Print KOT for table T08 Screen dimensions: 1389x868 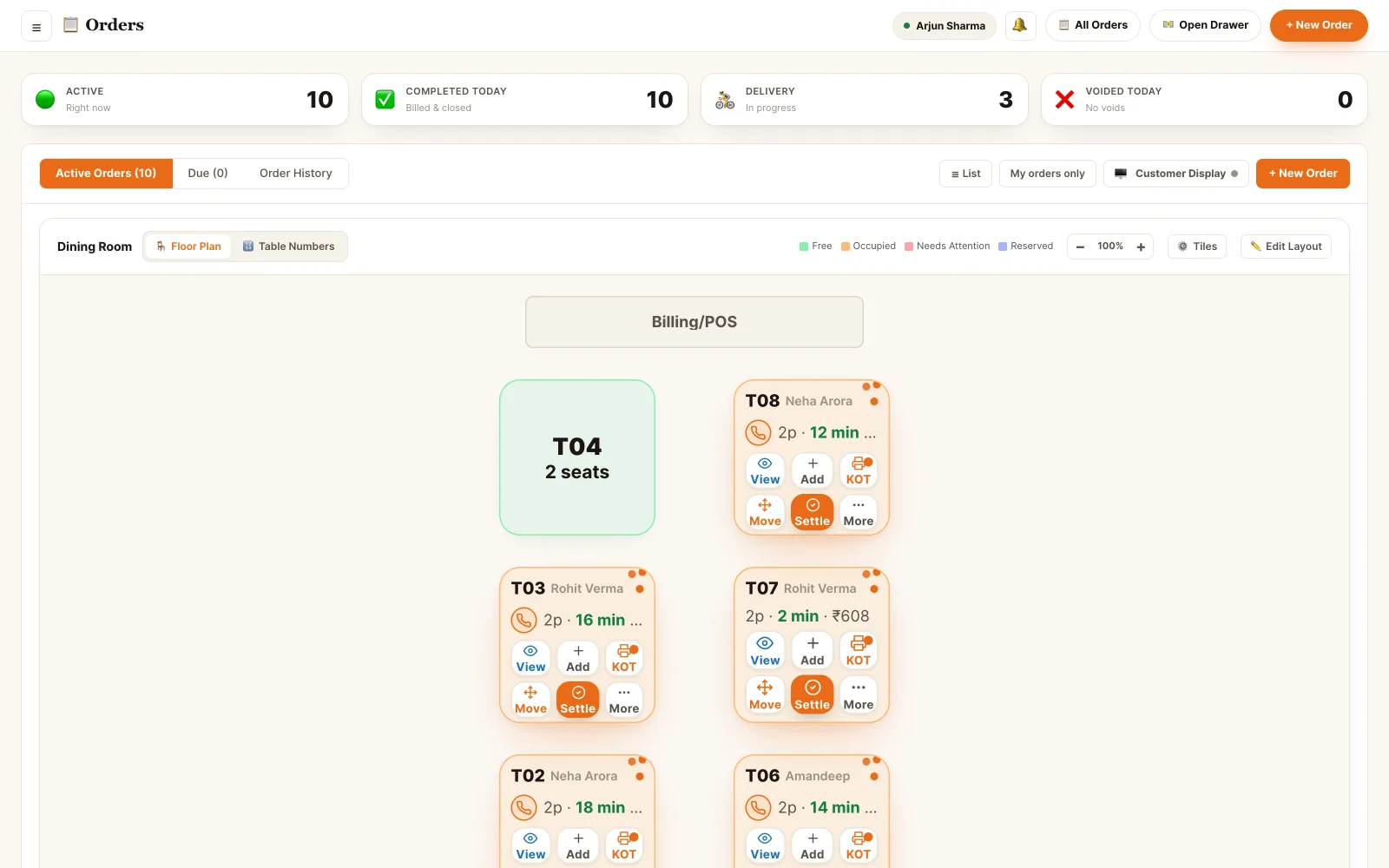click(859, 471)
